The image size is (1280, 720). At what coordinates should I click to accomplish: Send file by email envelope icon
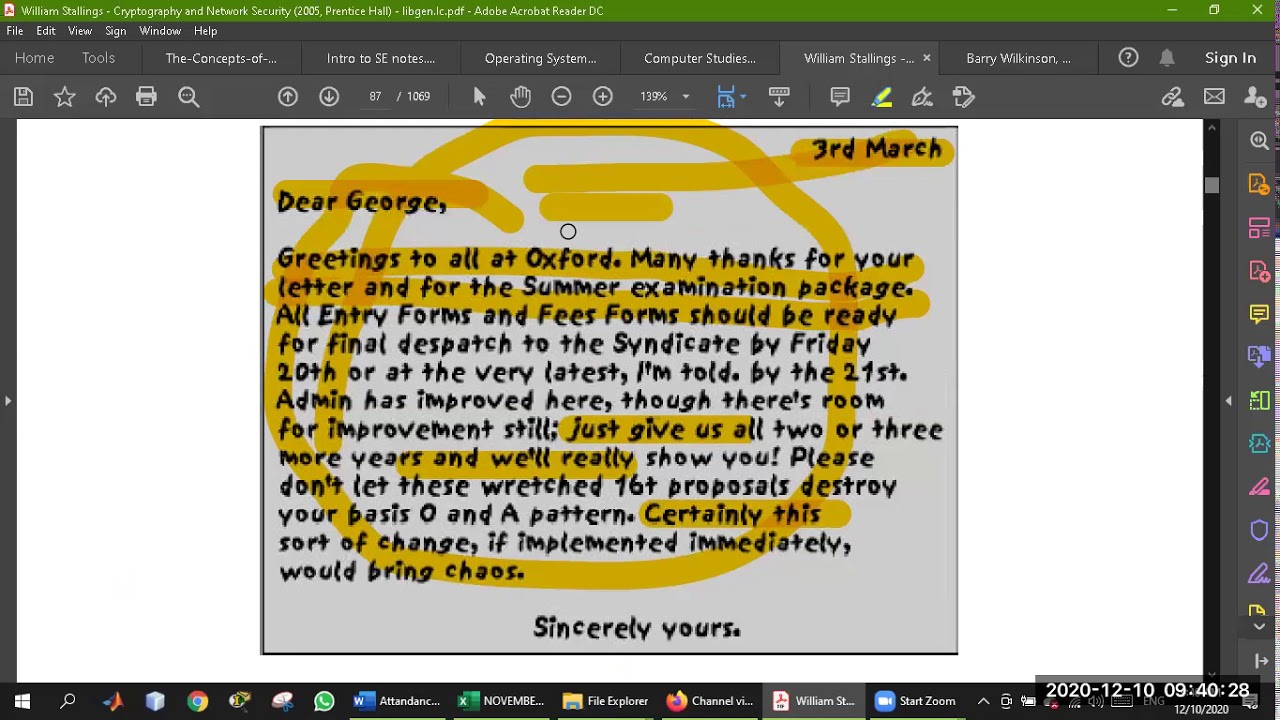pyautogui.click(x=1214, y=97)
